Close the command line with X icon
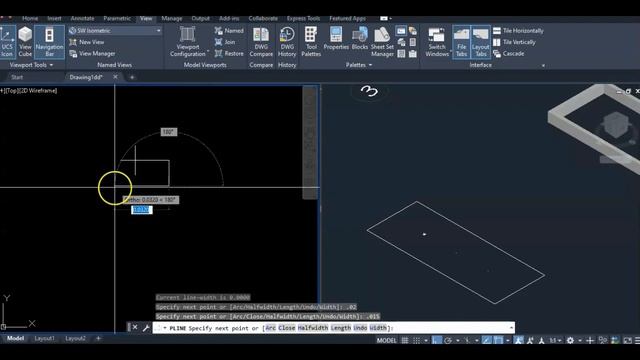Image resolution: width=640 pixels, height=360 pixels. pyautogui.click(x=135, y=327)
